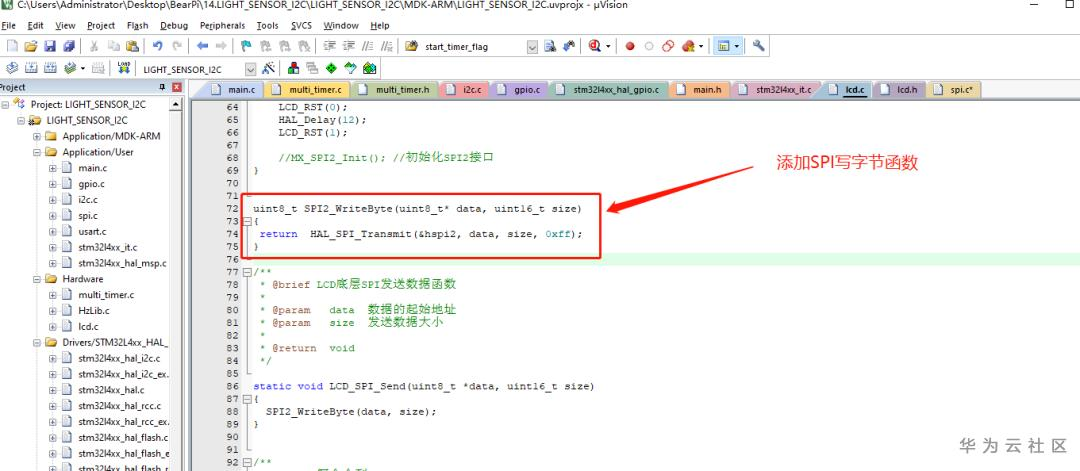Screen dimensions: 1080x471
Task: Navigate backwards with the blue left arrow
Action: click(x=202, y=46)
